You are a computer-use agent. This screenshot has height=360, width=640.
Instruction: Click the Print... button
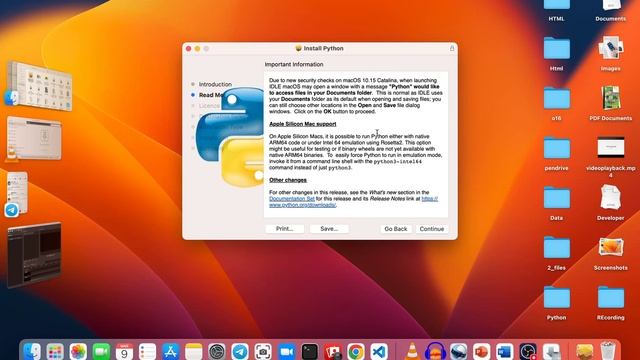click(284, 229)
